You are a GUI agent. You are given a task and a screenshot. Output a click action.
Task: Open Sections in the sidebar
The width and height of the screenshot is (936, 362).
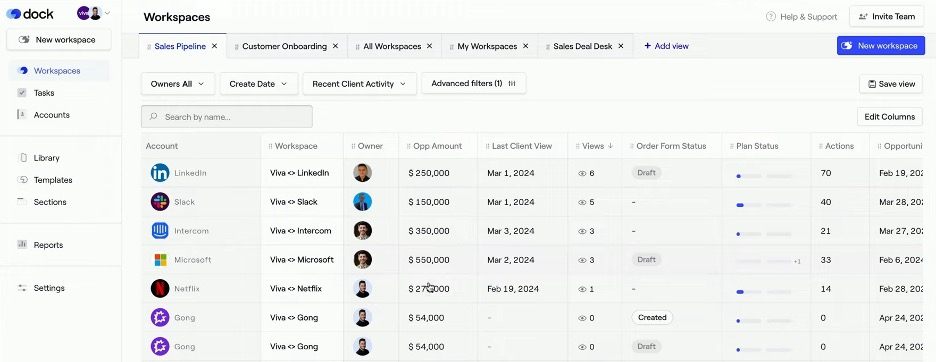tap(50, 202)
